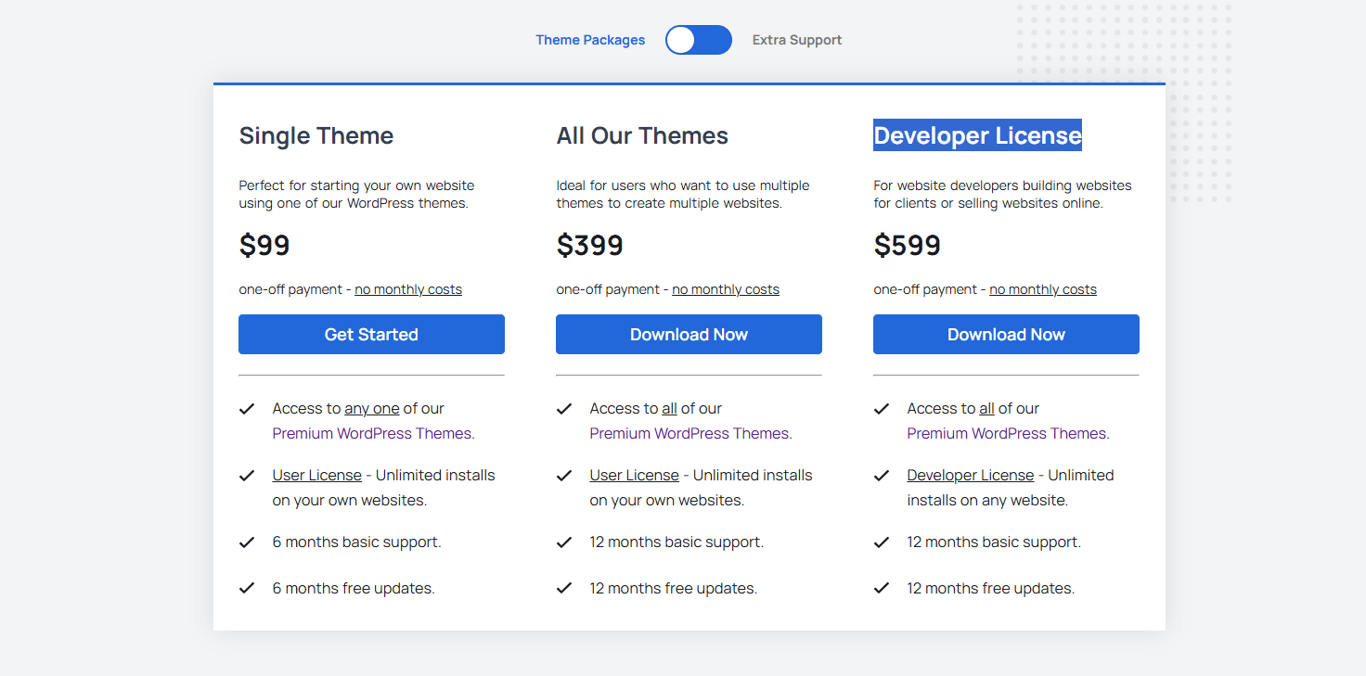Image resolution: width=1366 pixels, height=676 pixels.
Task: Select the Theme Packages label
Action: 590,40
